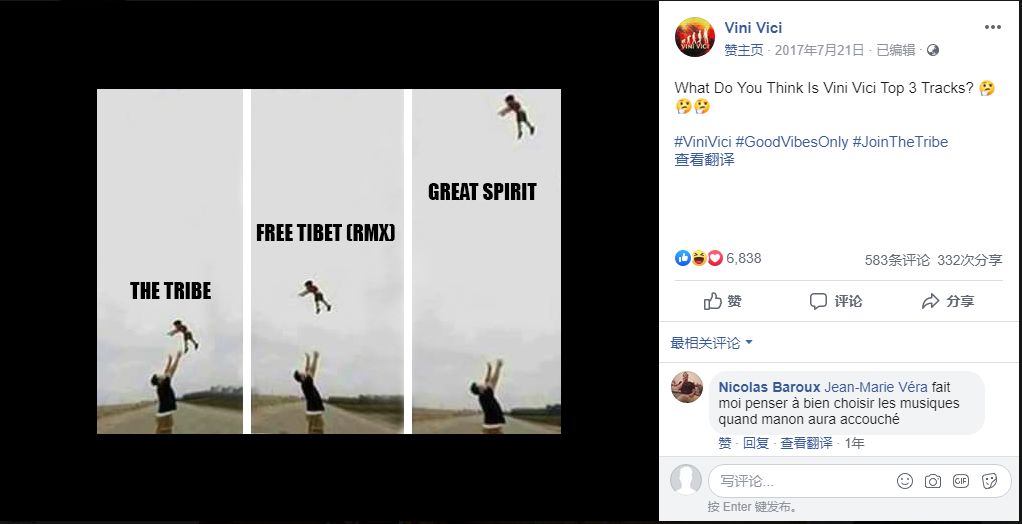Click Nicolas Baroux's avatar thumbnail
The image size is (1022, 524).
coord(687,387)
